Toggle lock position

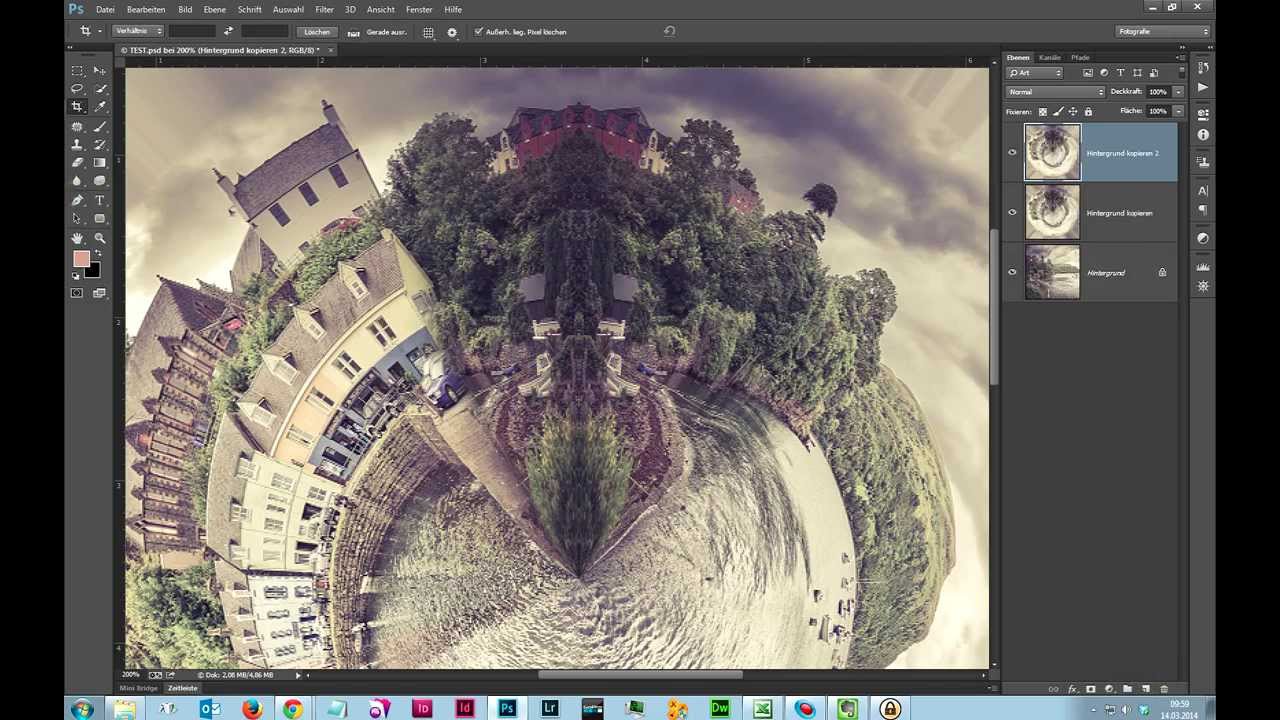[x=1073, y=111]
